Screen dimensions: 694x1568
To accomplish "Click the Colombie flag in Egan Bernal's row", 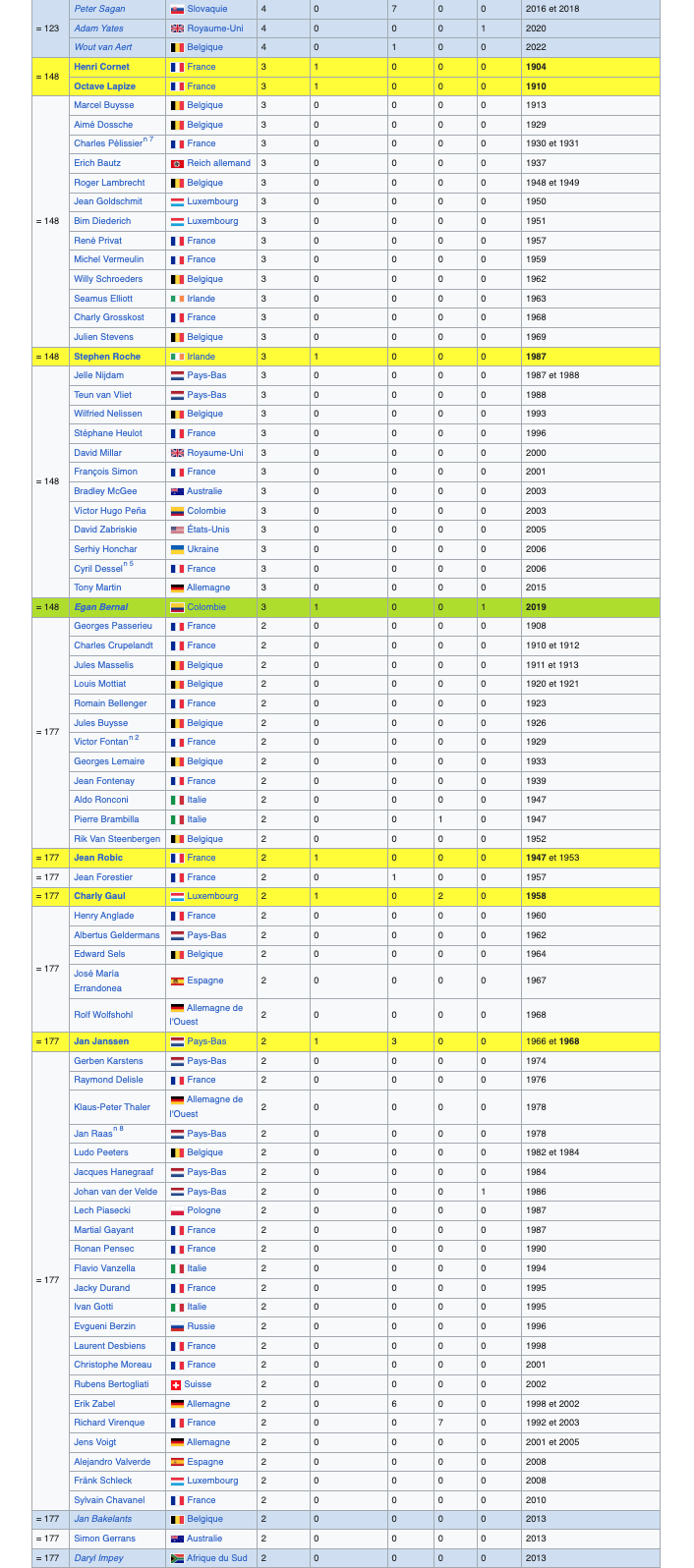I will [x=177, y=607].
